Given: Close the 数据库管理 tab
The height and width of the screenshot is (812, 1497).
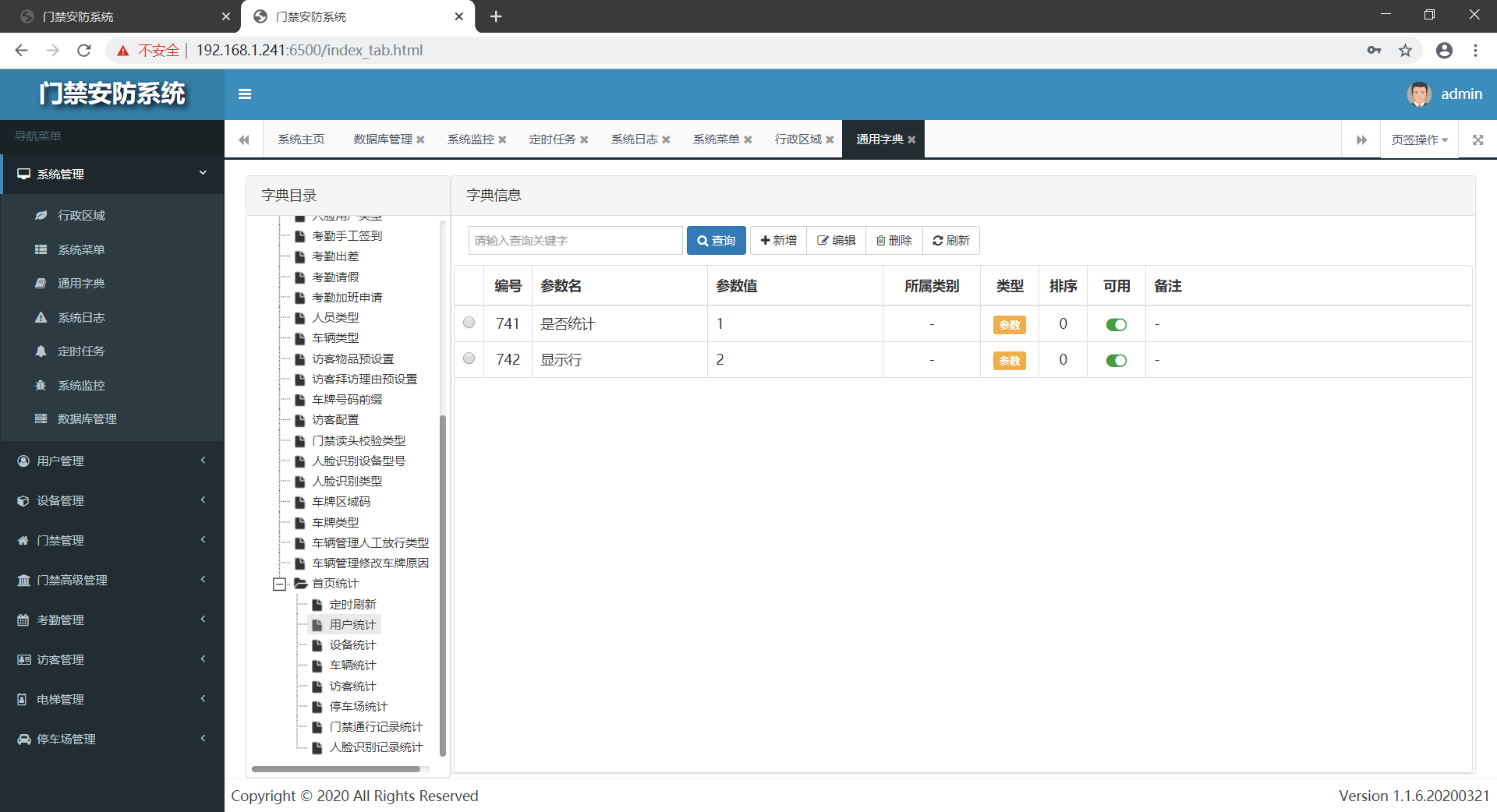Looking at the screenshot, I should click(x=421, y=139).
